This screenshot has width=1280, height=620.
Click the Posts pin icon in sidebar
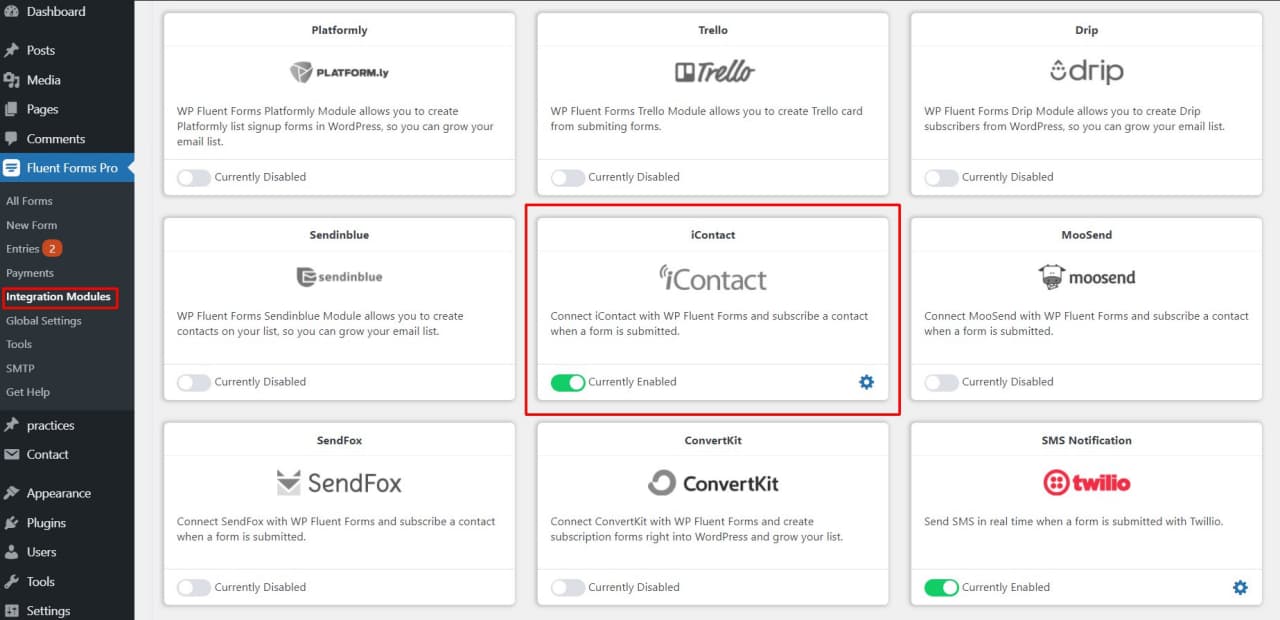(x=11, y=50)
